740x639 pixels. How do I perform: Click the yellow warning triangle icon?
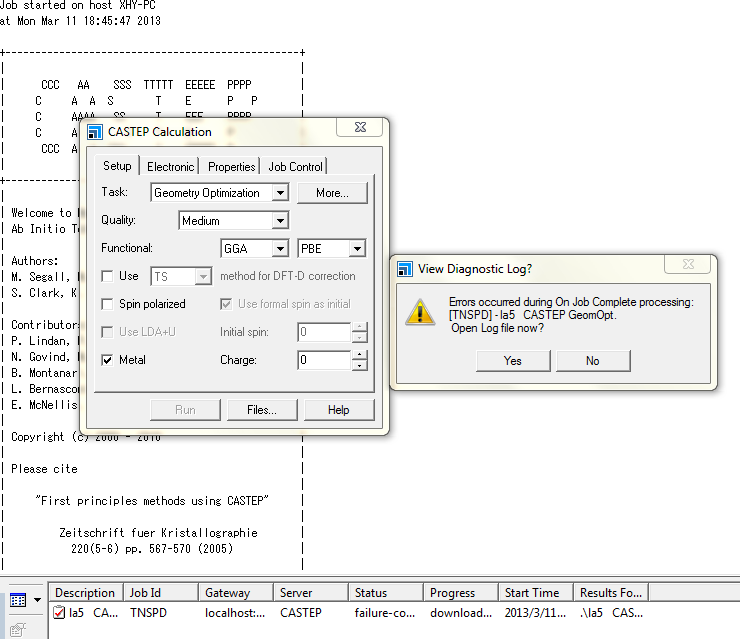point(420,311)
